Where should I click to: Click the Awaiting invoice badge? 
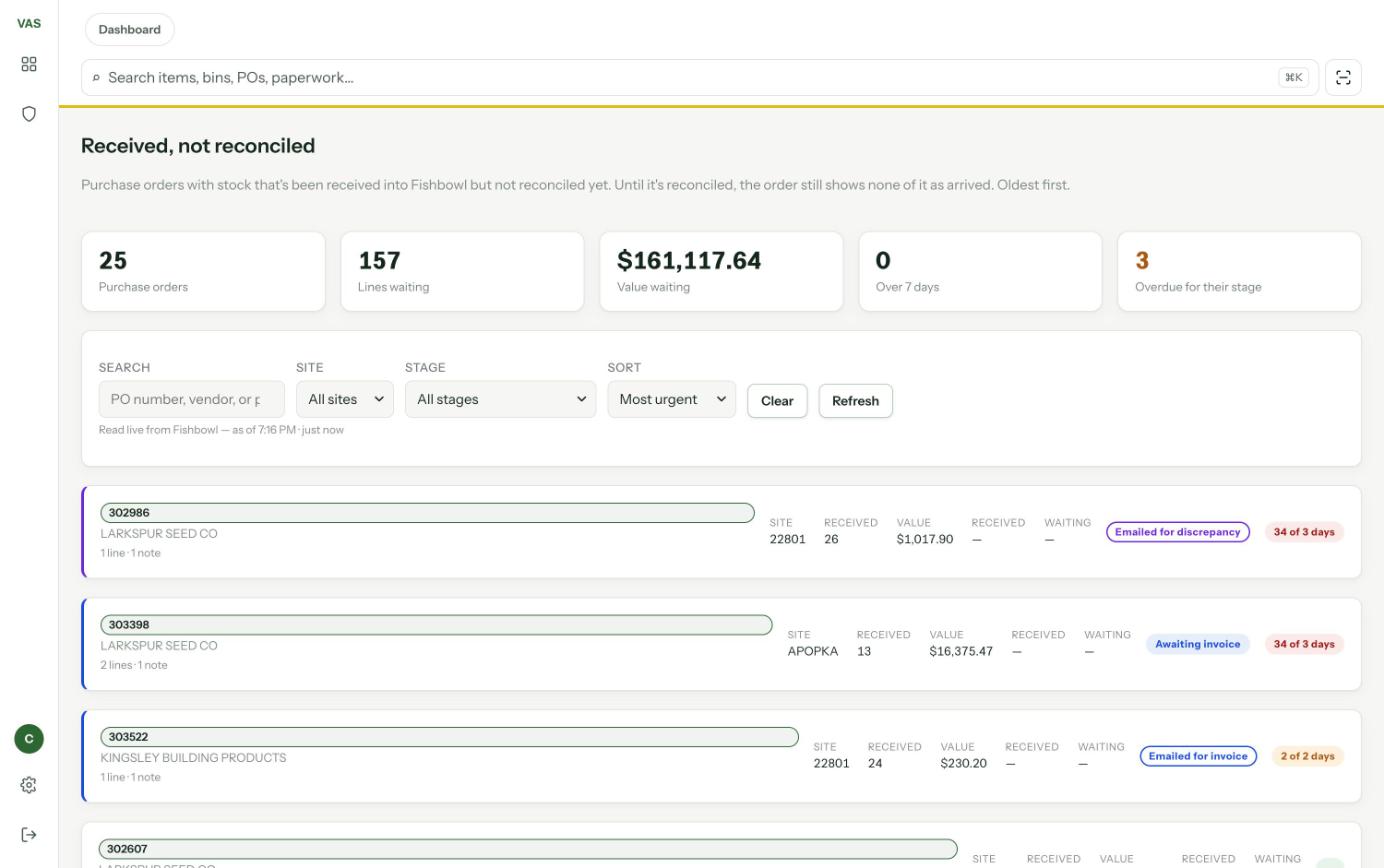1197,644
